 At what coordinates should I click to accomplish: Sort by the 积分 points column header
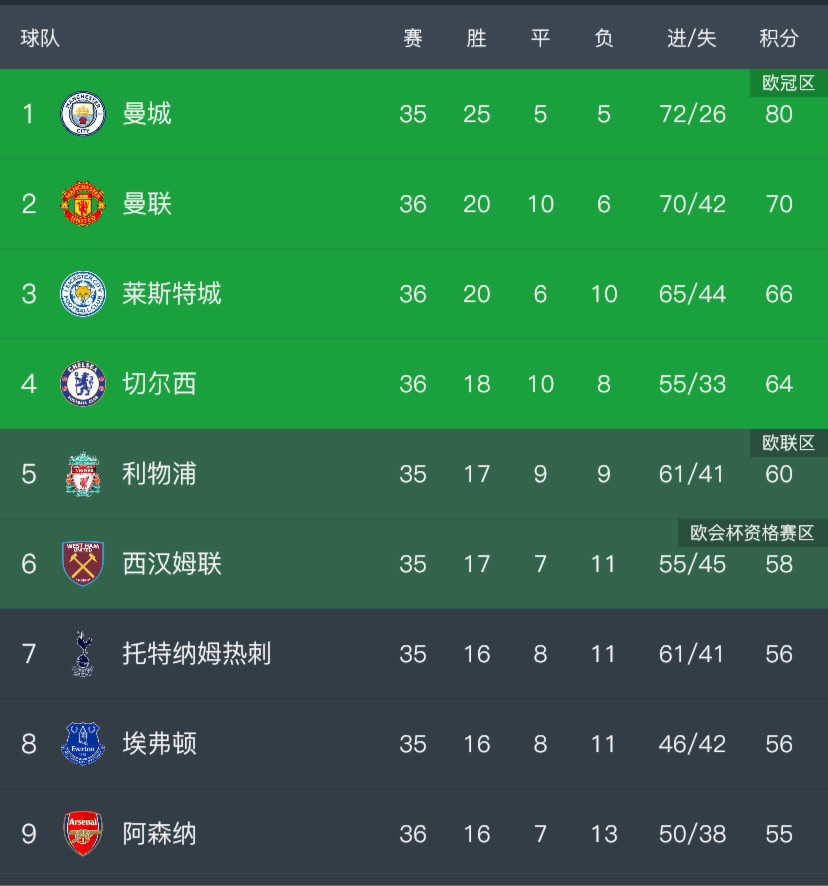pos(778,38)
